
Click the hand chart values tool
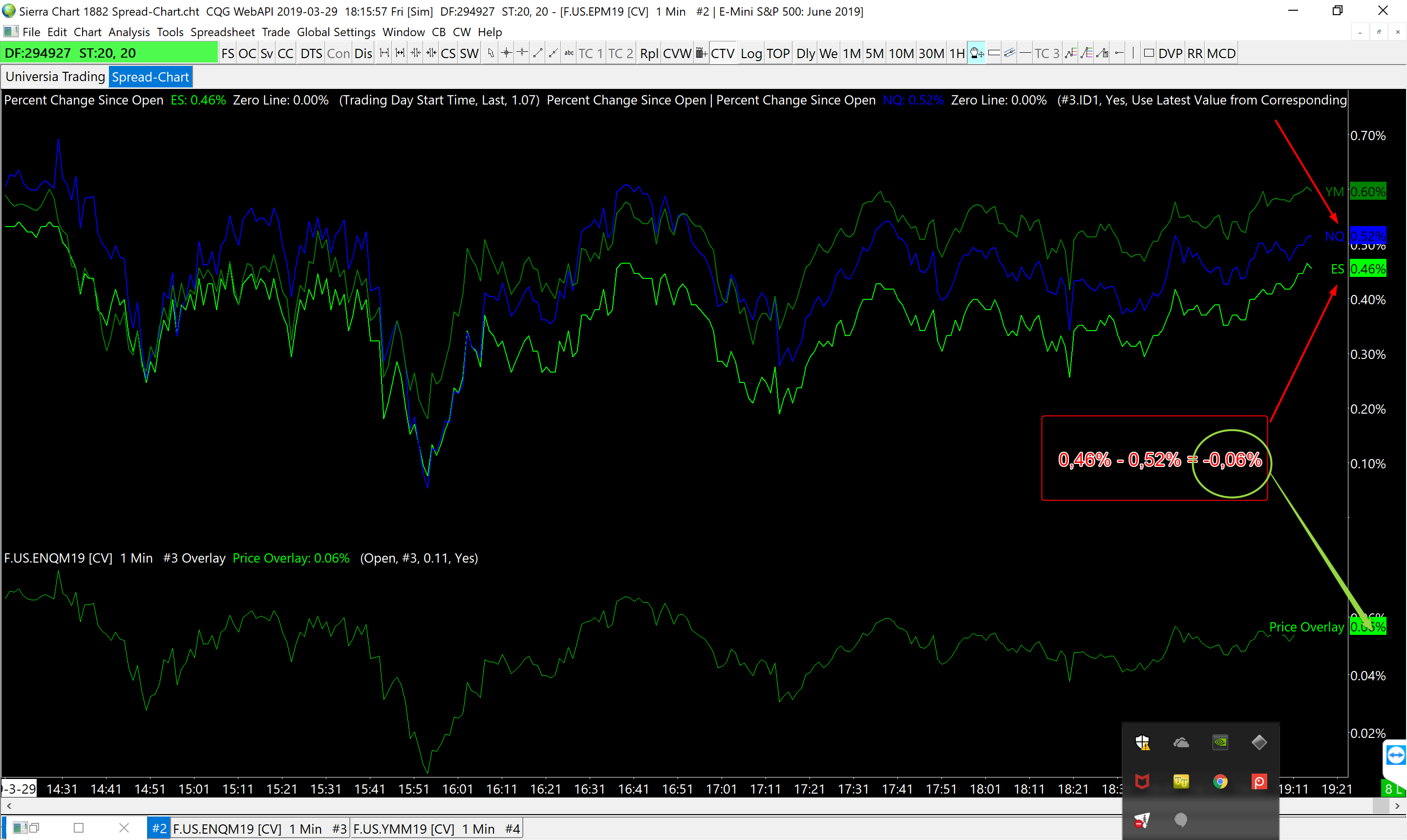coord(976,53)
